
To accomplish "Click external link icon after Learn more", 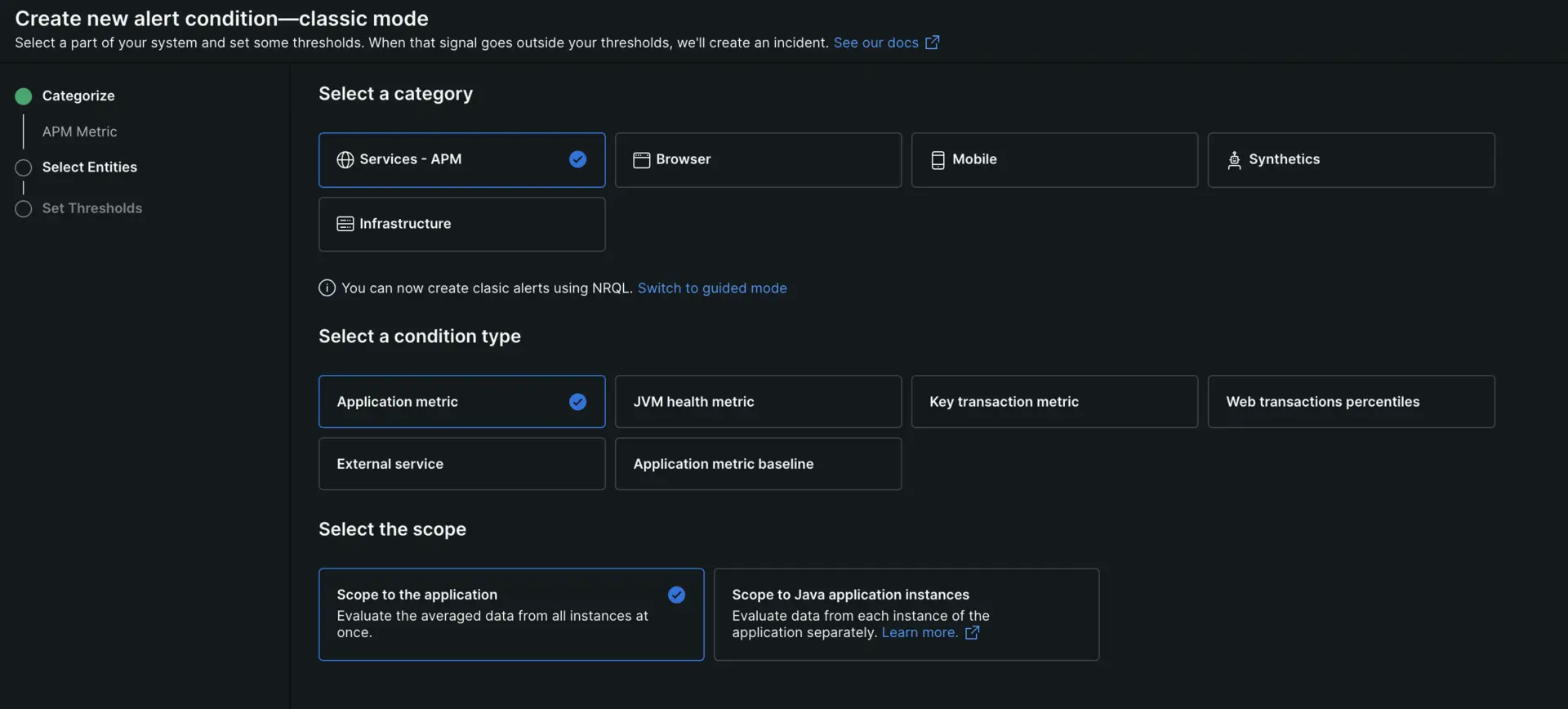I will coord(972,633).
